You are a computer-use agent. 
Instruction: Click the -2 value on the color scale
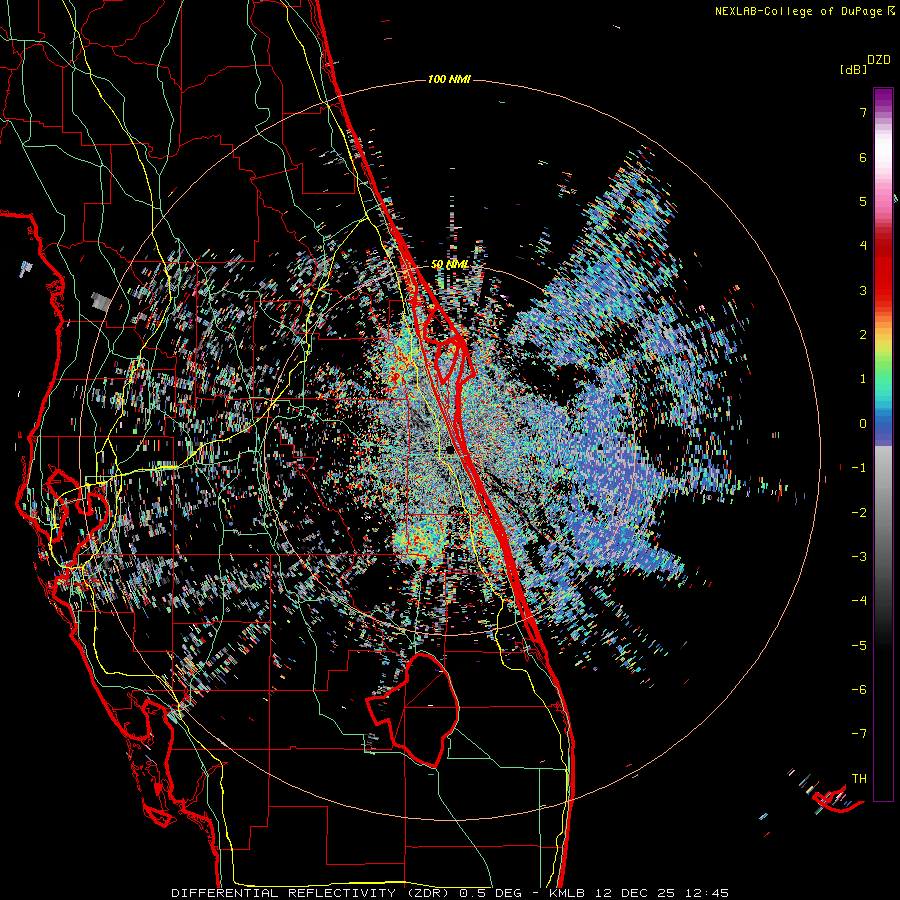tap(859, 513)
